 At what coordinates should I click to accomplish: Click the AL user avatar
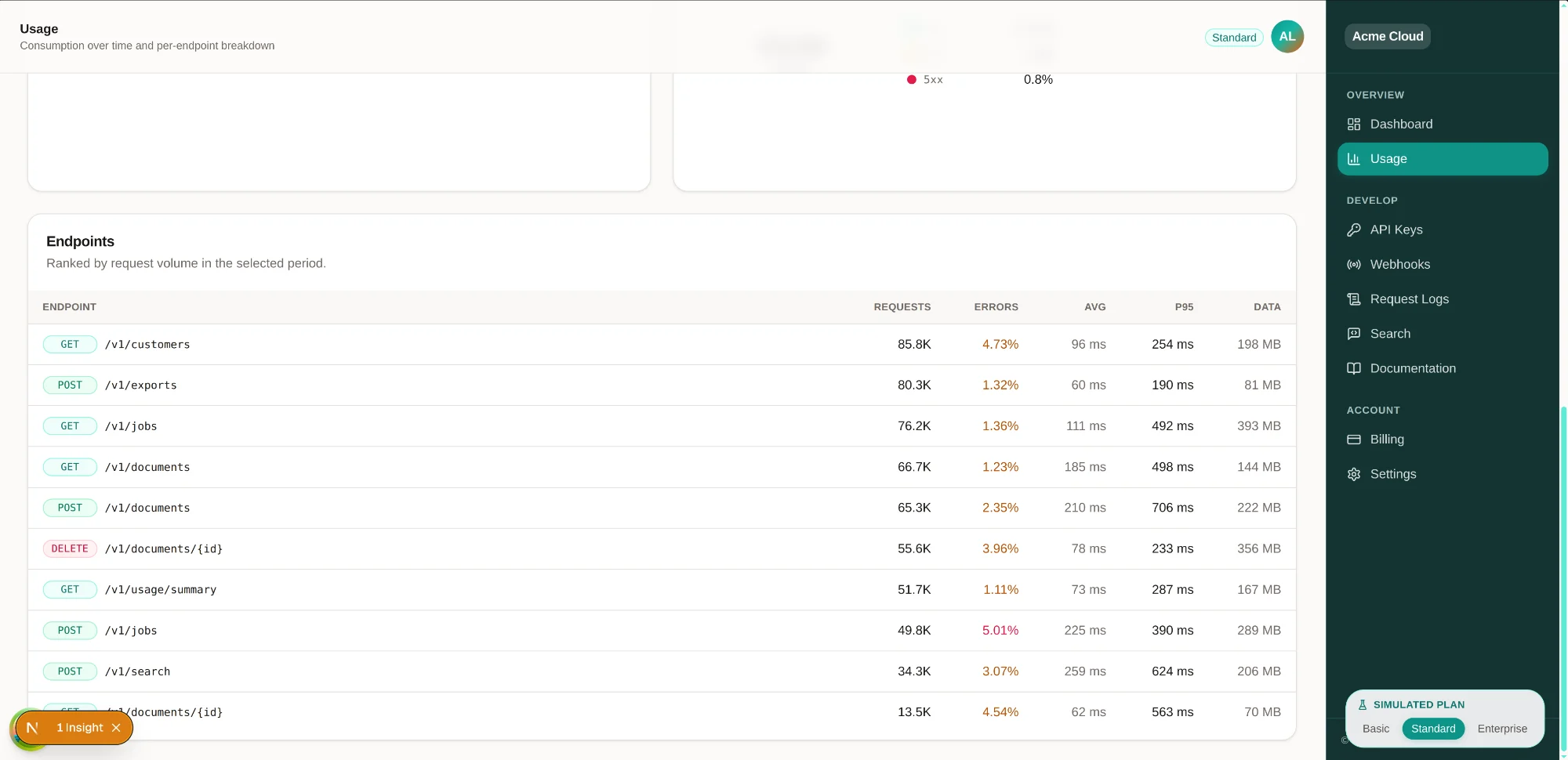click(x=1287, y=37)
